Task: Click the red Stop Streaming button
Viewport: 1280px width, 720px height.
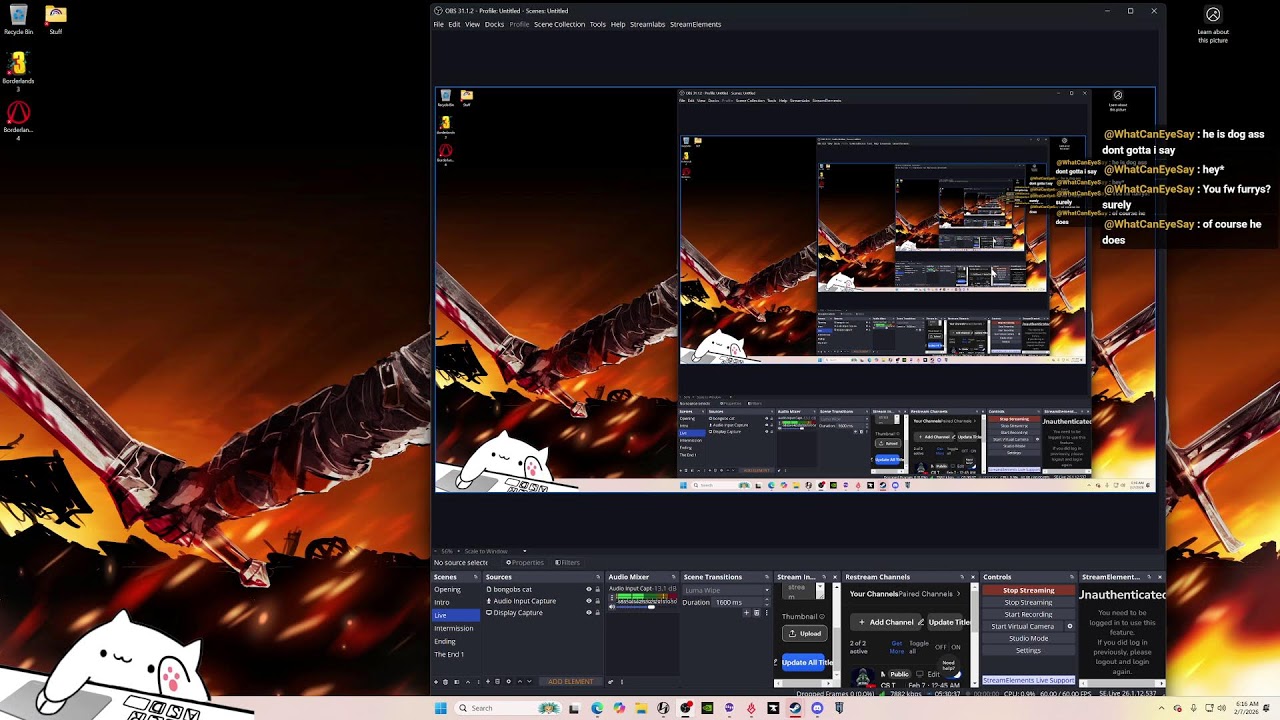Action: coord(1028,590)
